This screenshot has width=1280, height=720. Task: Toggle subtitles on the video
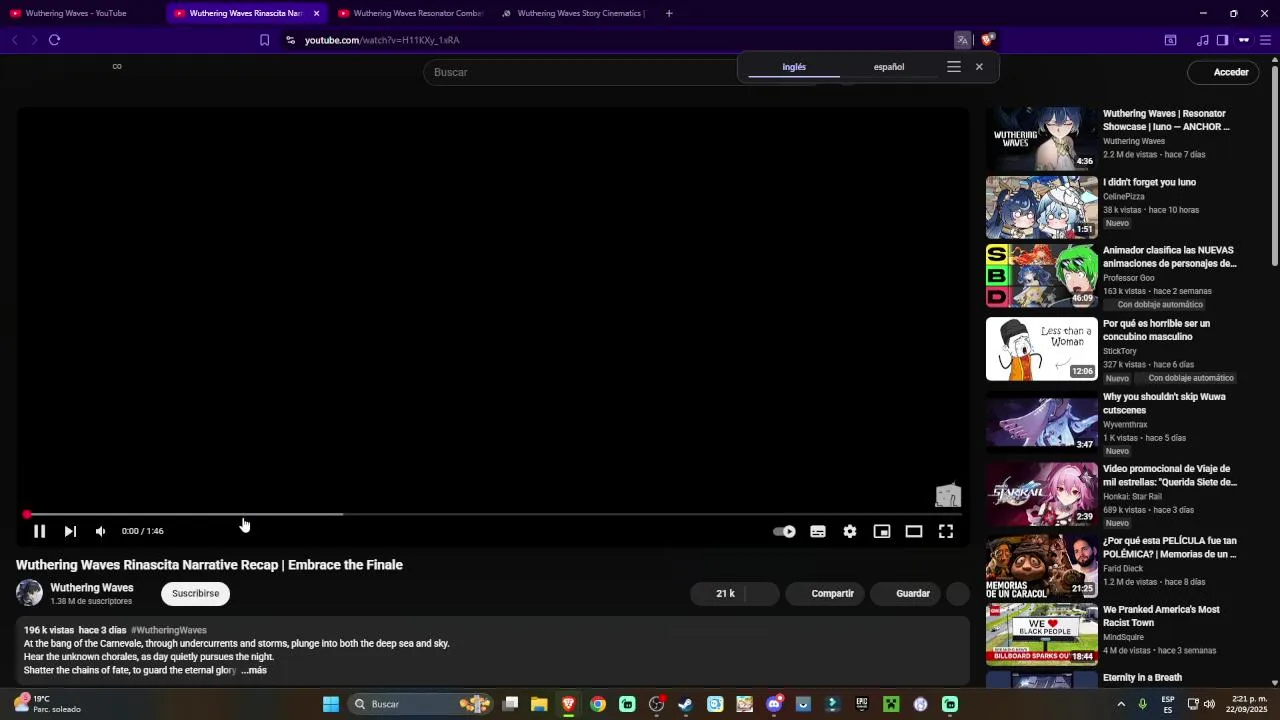pyautogui.click(x=818, y=531)
